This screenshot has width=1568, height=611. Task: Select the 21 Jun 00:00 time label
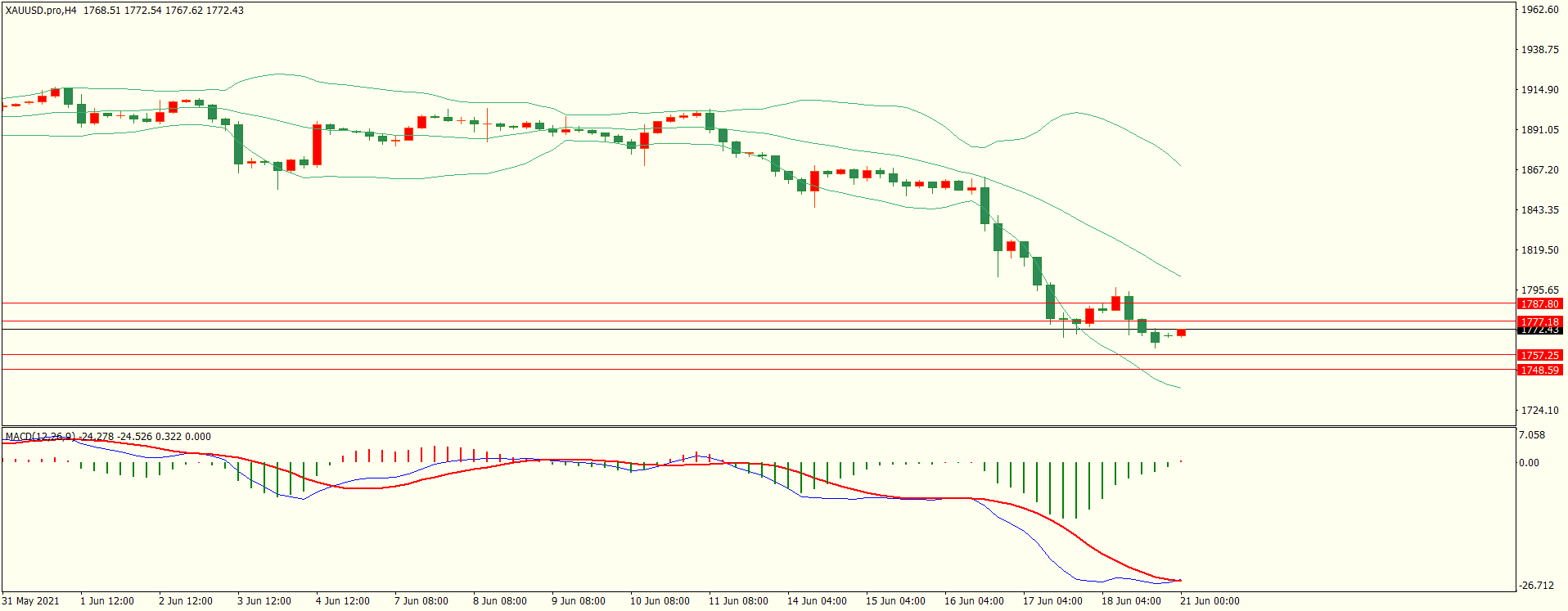coord(1210,601)
